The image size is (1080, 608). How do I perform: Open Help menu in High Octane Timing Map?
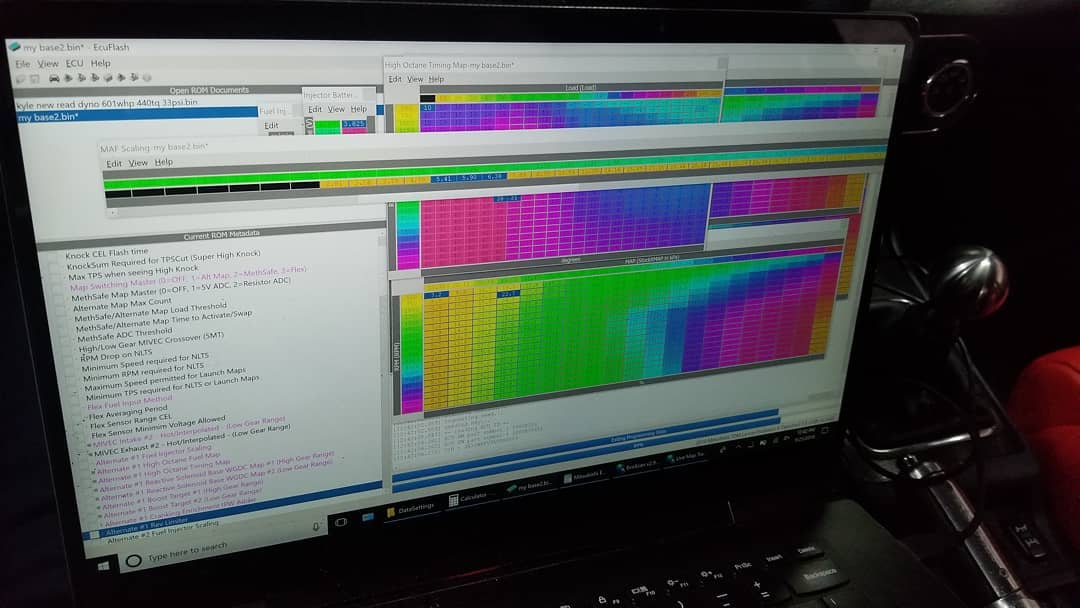pyautogui.click(x=436, y=79)
